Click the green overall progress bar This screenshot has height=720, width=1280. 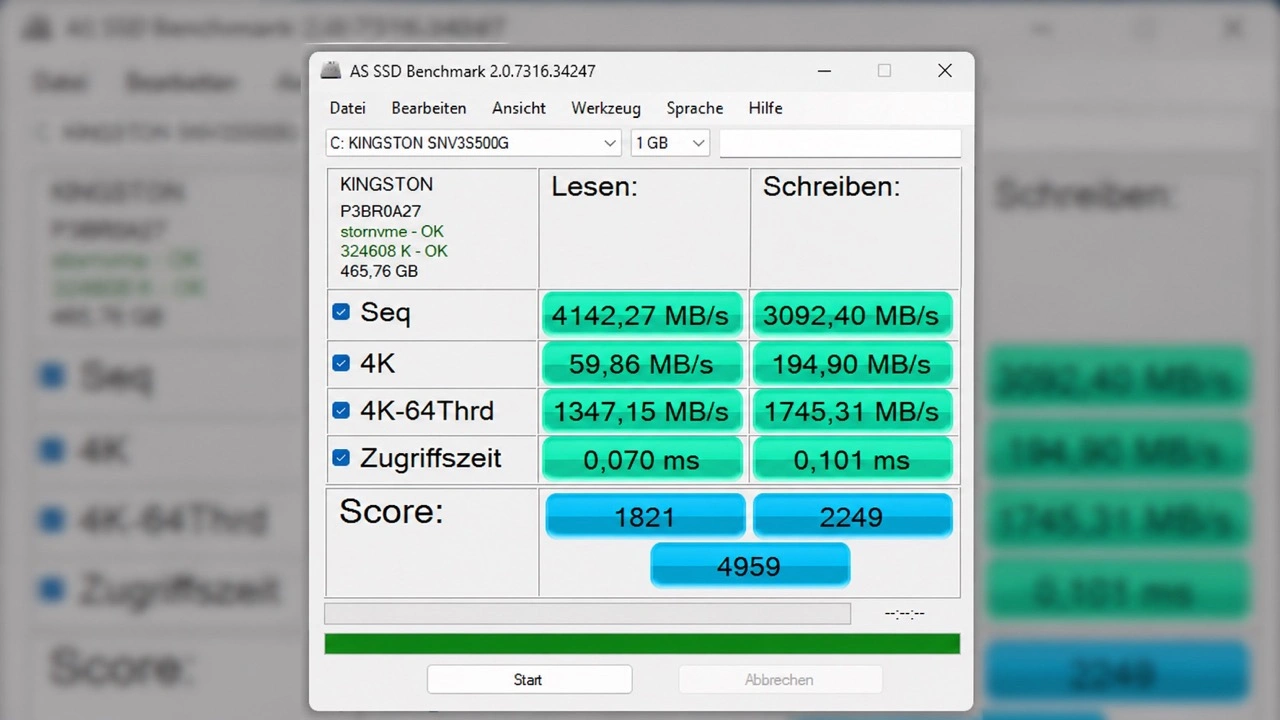[x=642, y=643]
